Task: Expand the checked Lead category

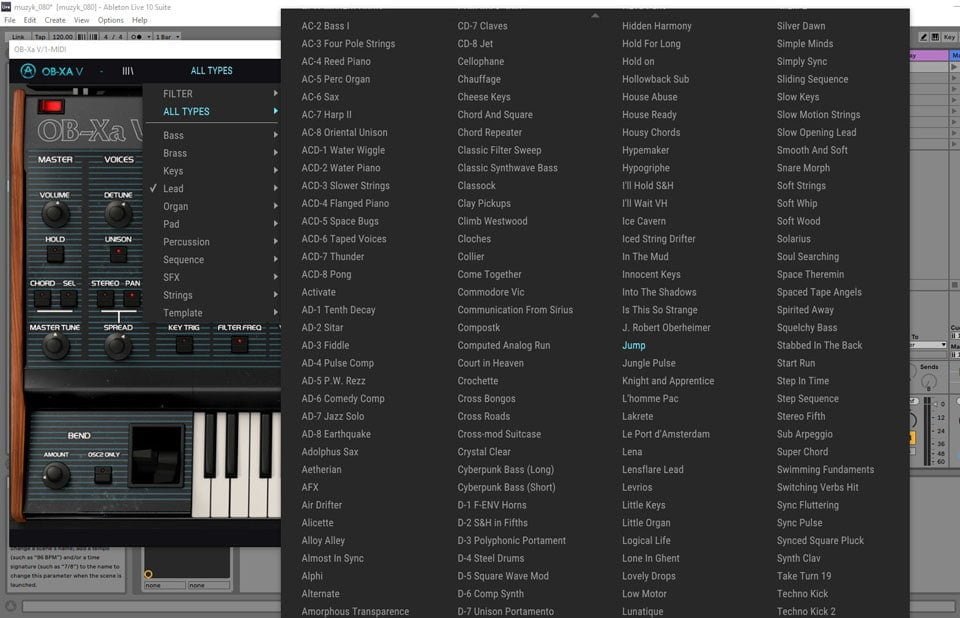Action: click(x=212, y=189)
